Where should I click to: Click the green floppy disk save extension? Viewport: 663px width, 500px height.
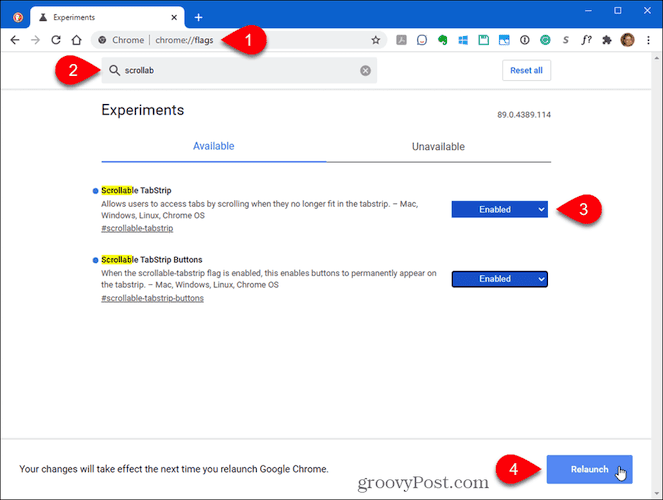[483, 40]
